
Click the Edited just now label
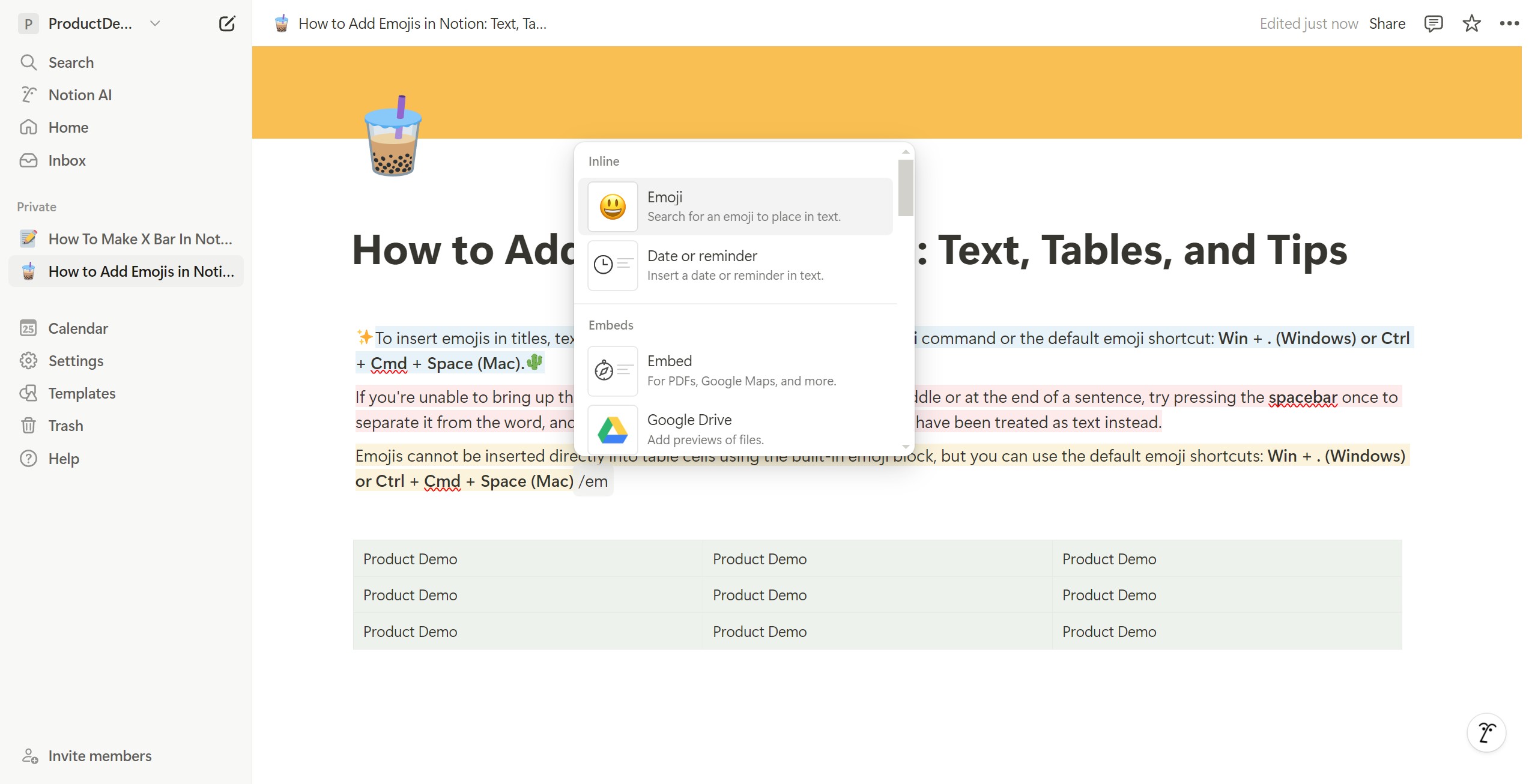coord(1309,23)
